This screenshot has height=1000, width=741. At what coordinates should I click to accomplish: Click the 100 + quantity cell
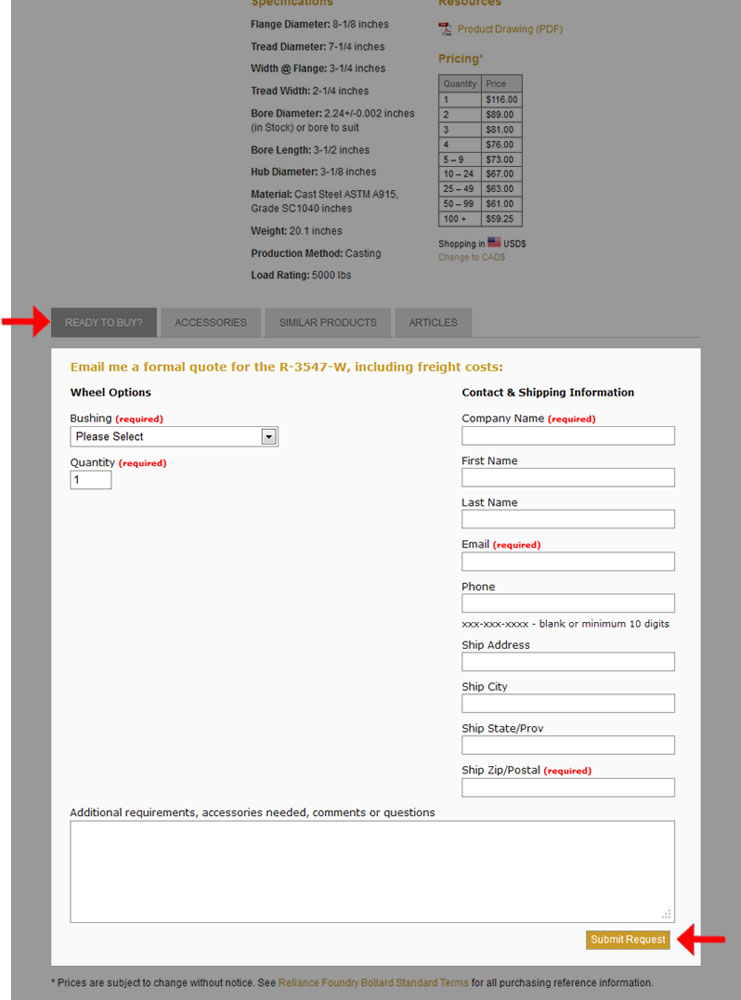click(459, 219)
